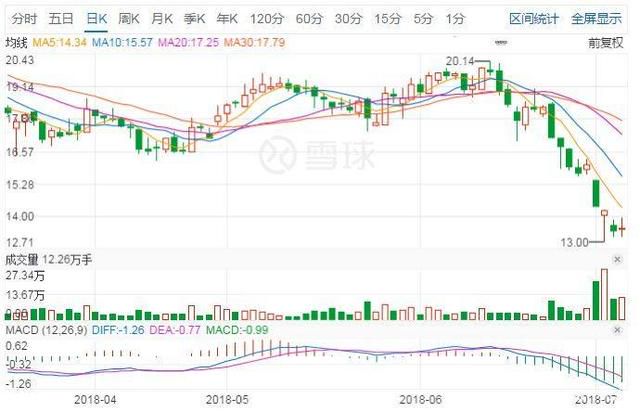Open 区间统计 range statistics

pyautogui.click(x=534, y=18)
